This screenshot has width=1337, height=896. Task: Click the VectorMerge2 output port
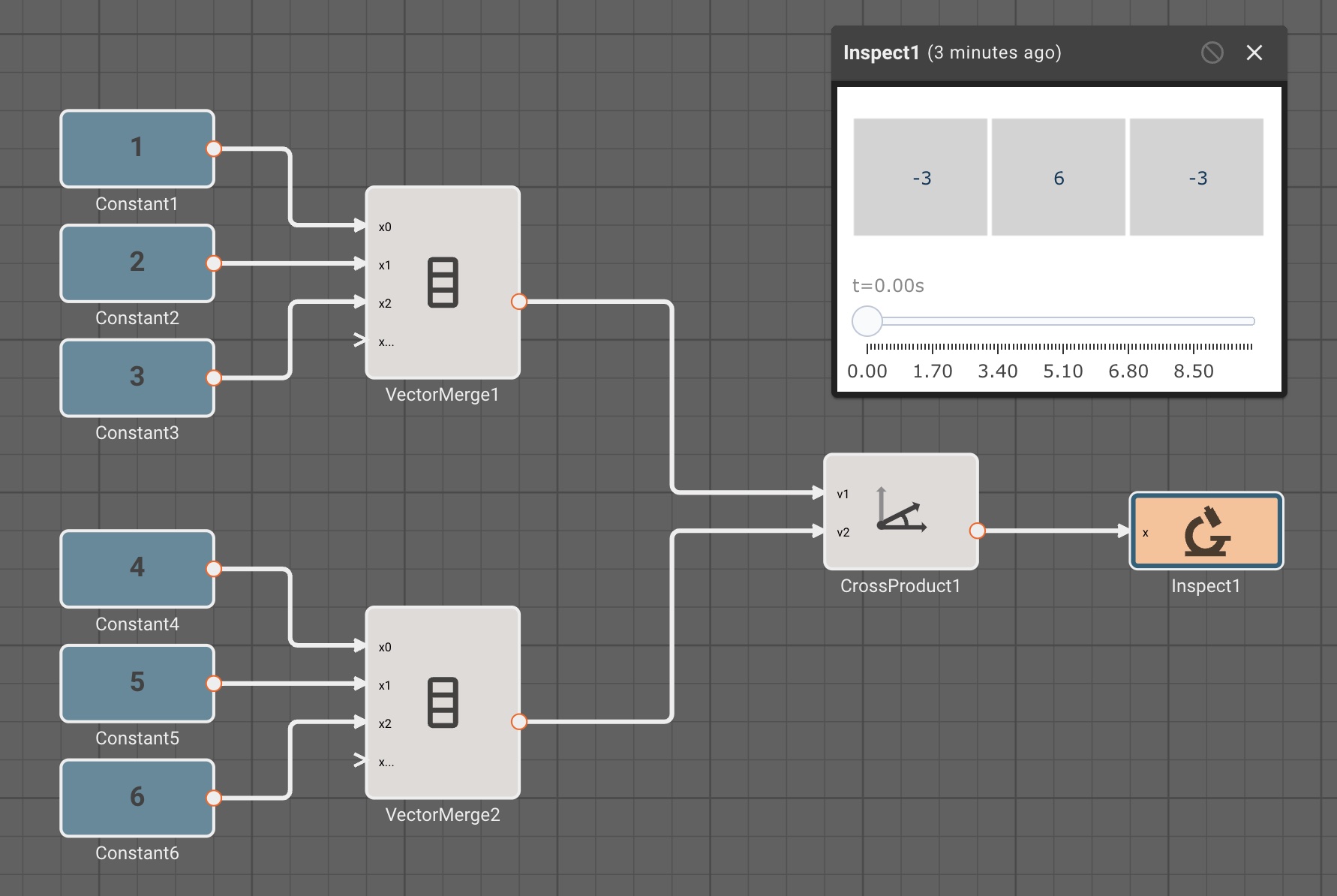coord(518,722)
